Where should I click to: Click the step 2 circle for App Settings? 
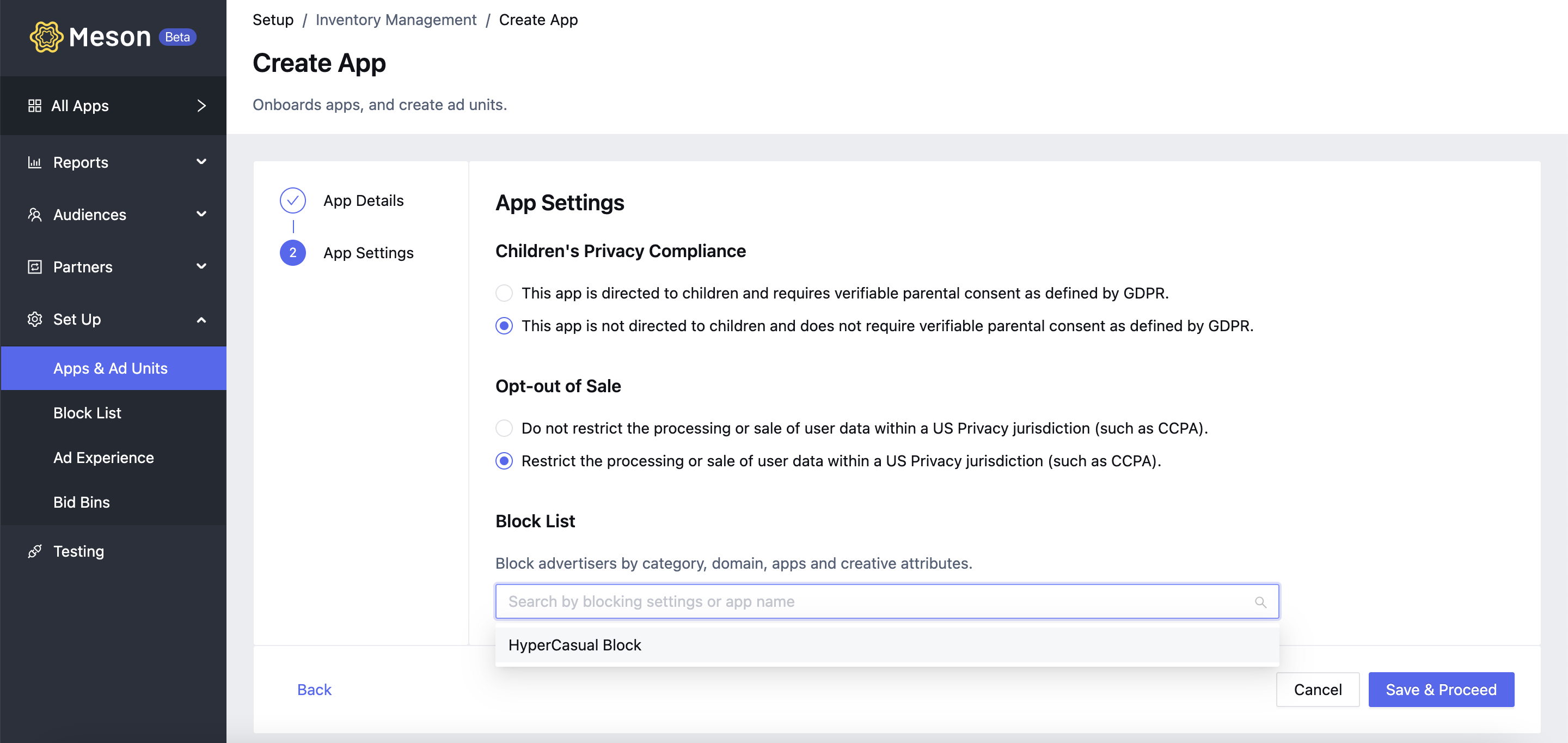pyautogui.click(x=293, y=253)
